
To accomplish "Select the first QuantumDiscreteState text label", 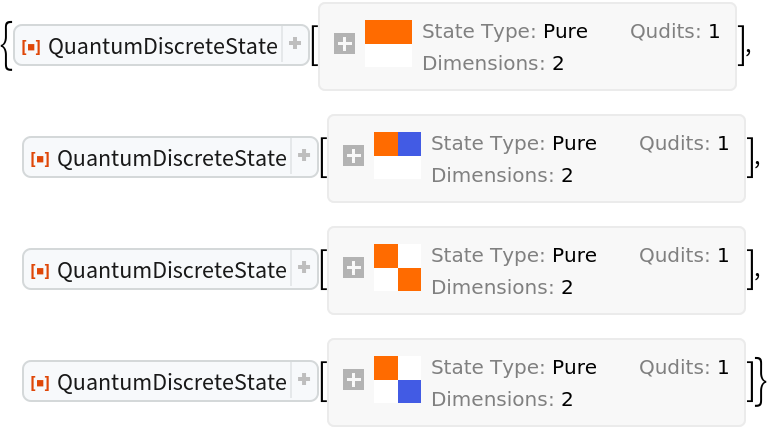I will click(x=162, y=46).
